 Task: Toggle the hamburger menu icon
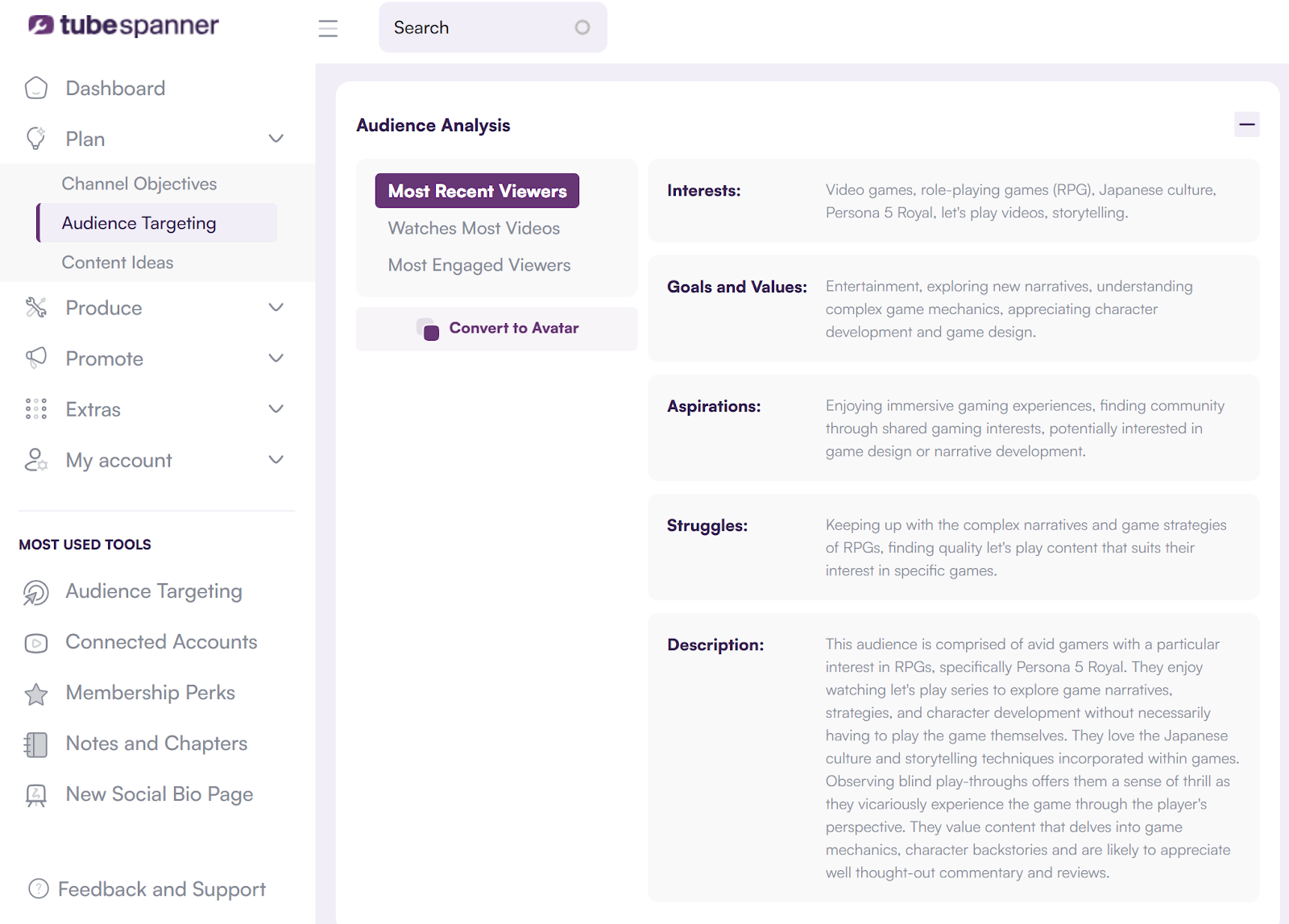pyautogui.click(x=328, y=28)
